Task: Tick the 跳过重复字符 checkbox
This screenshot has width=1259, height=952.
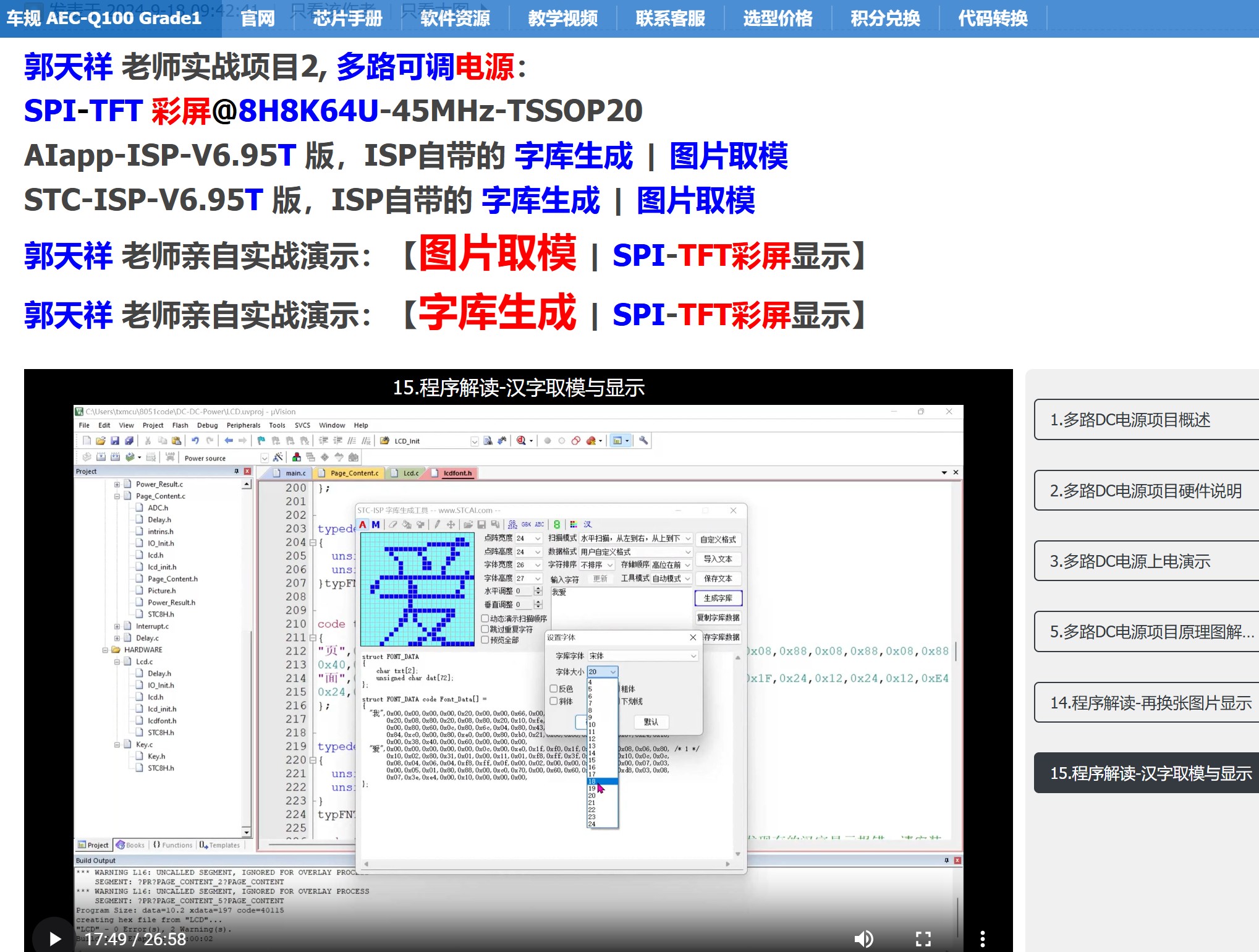Action: (x=485, y=629)
